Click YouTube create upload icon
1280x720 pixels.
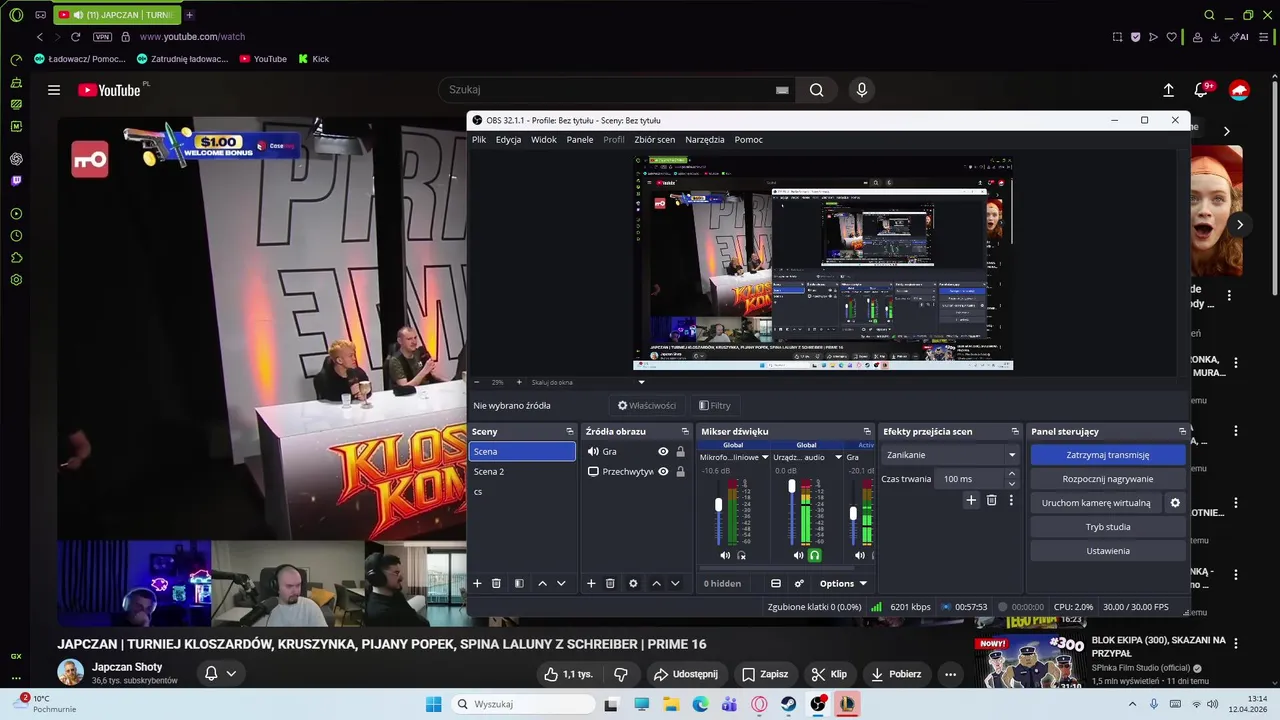coord(1168,90)
